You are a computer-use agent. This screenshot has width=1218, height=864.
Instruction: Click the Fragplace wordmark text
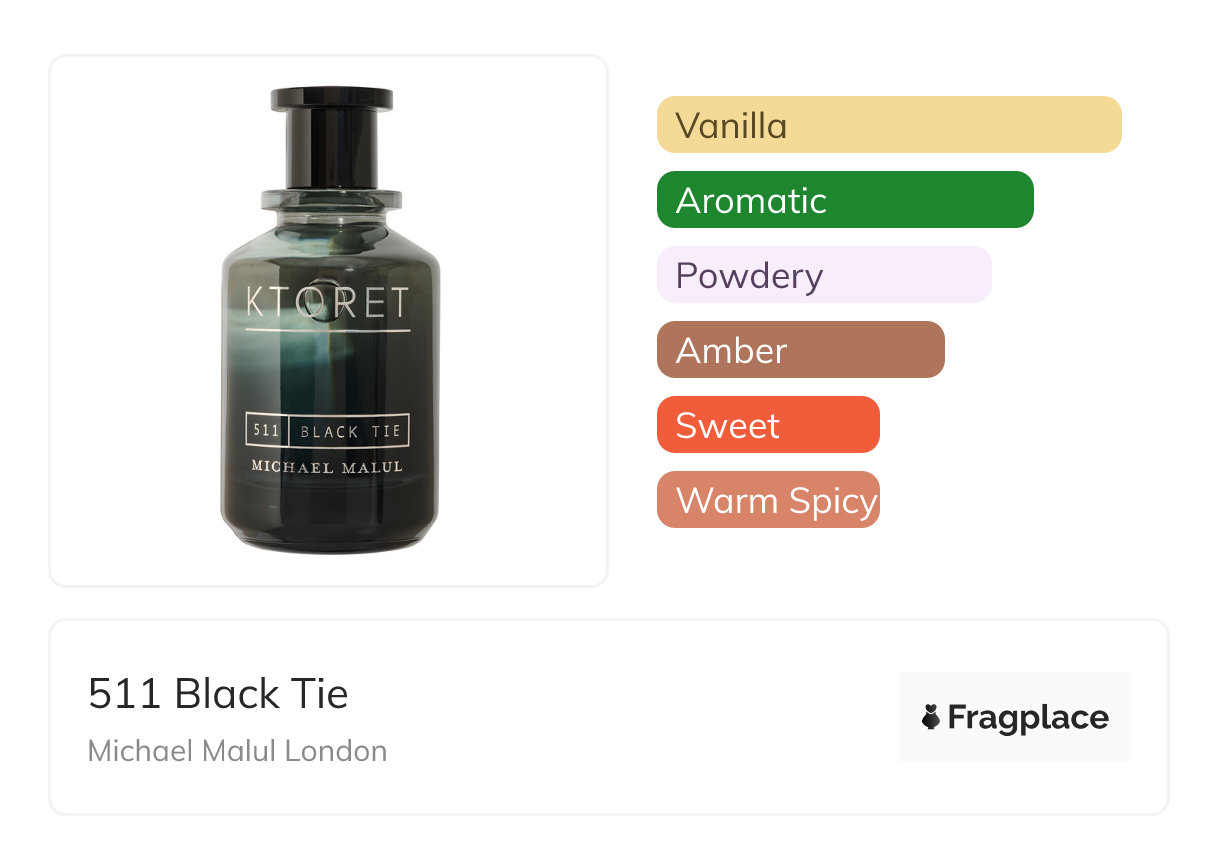coord(1028,717)
